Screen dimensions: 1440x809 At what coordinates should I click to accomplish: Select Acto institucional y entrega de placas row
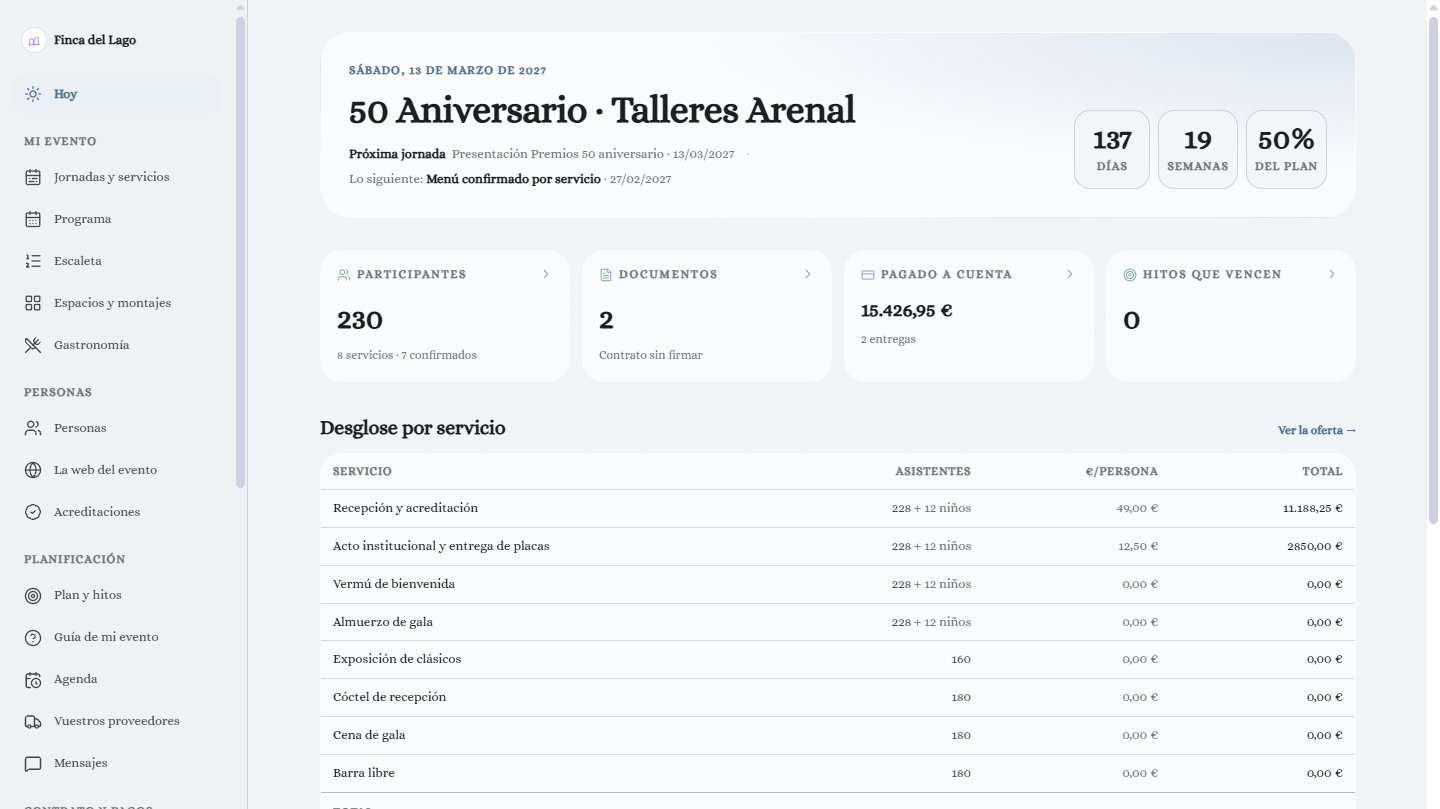838,546
